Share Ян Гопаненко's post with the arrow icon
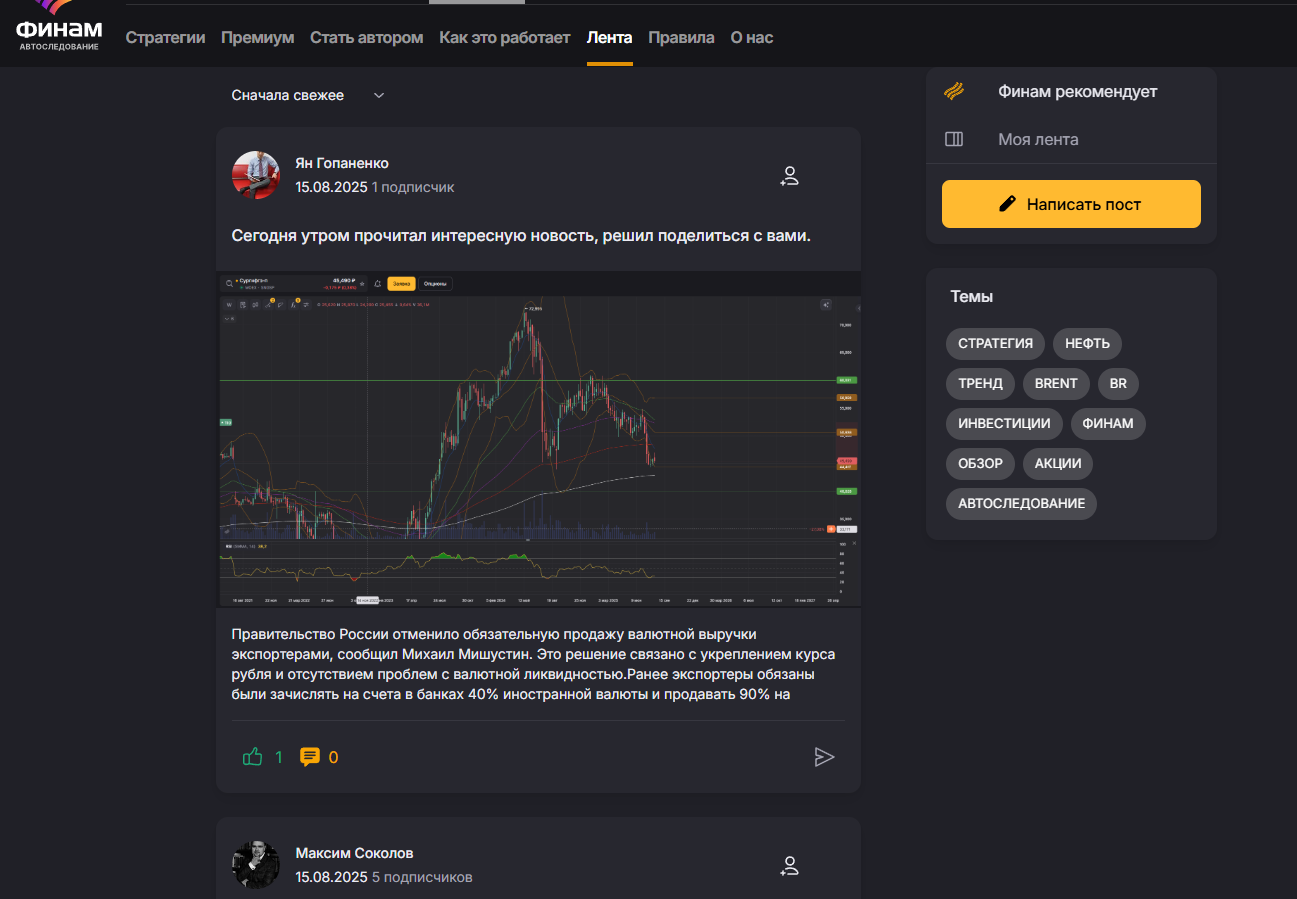The image size is (1297, 899). (824, 757)
